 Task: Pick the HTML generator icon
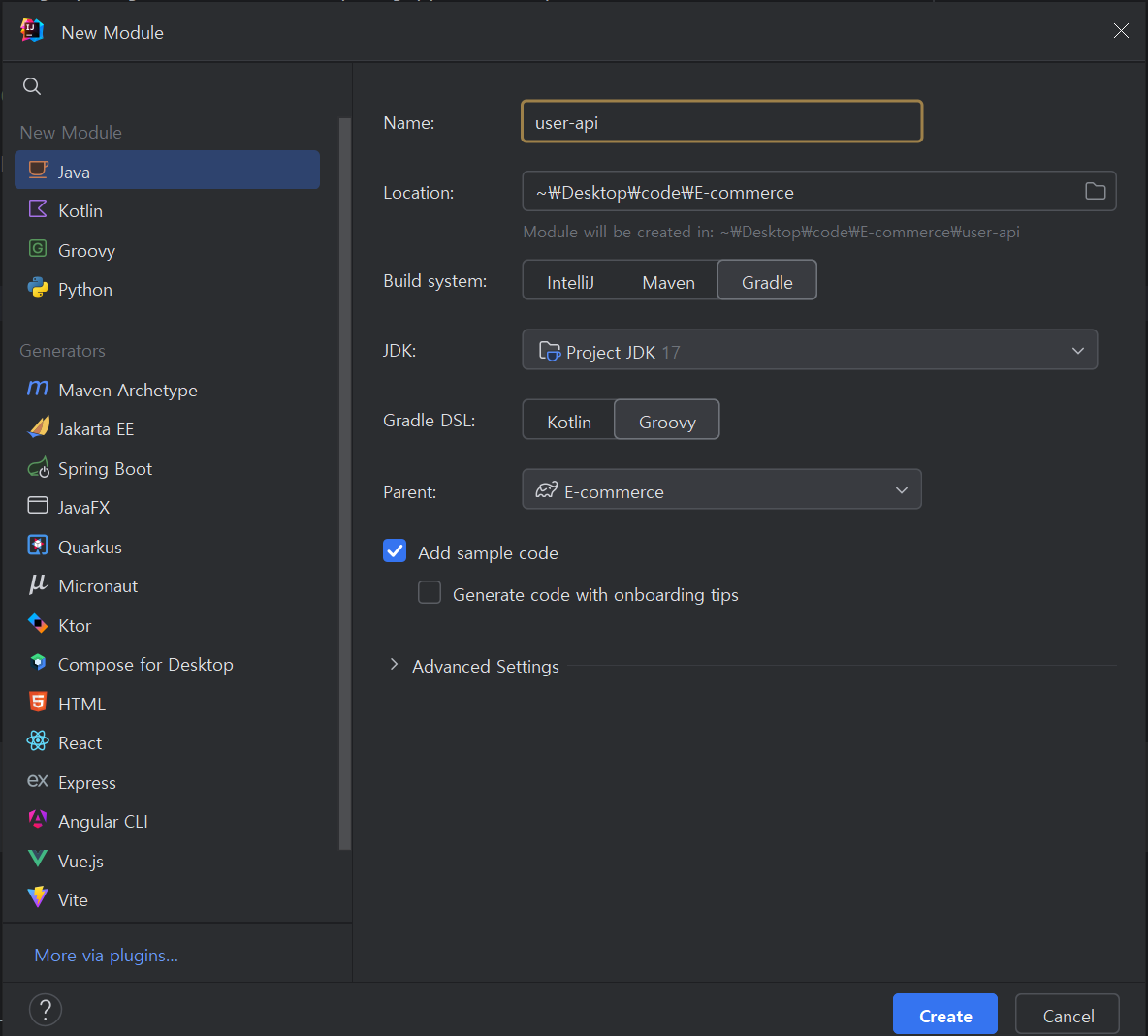coord(38,703)
